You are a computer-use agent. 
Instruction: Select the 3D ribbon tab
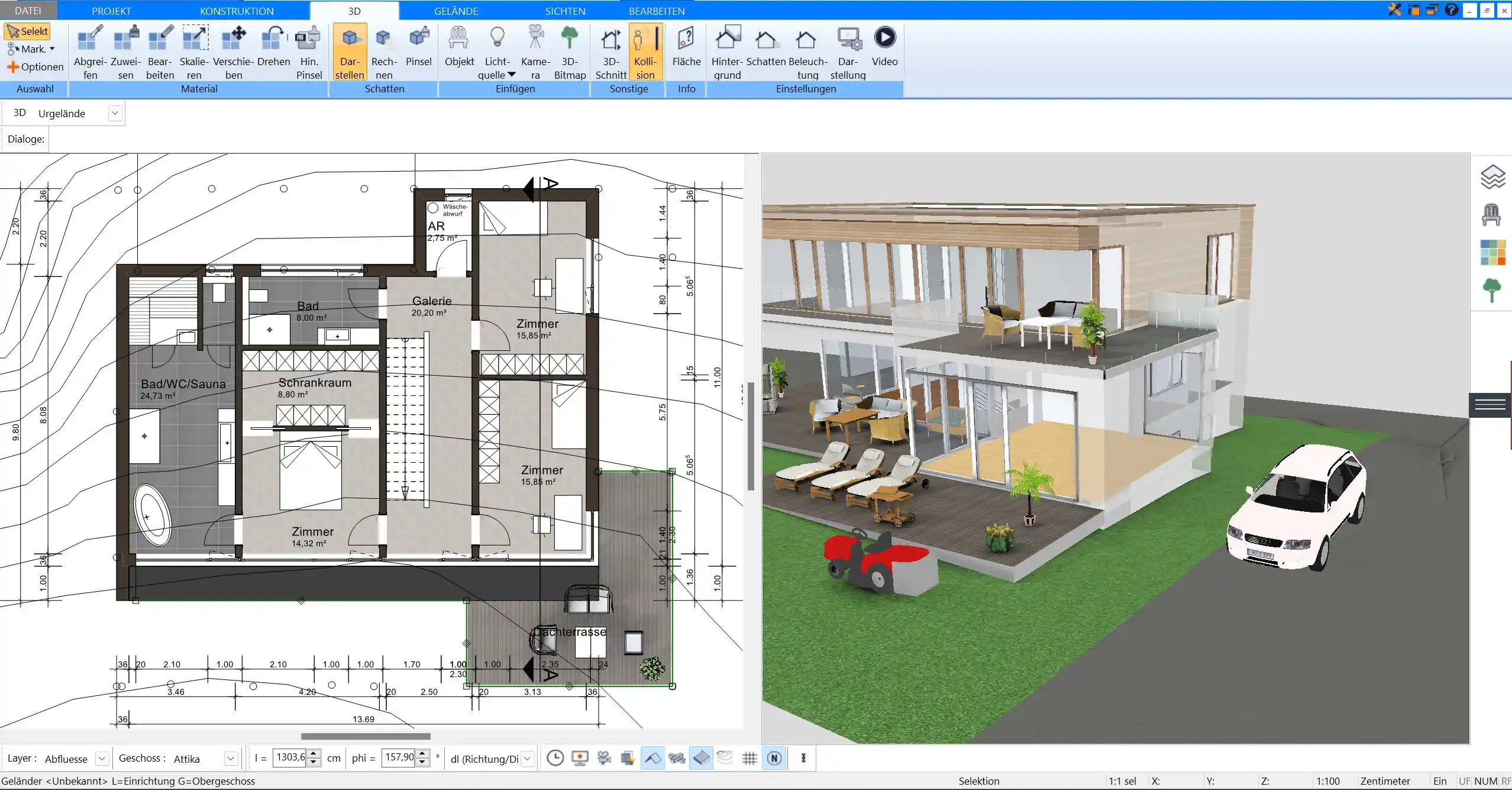tap(354, 11)
